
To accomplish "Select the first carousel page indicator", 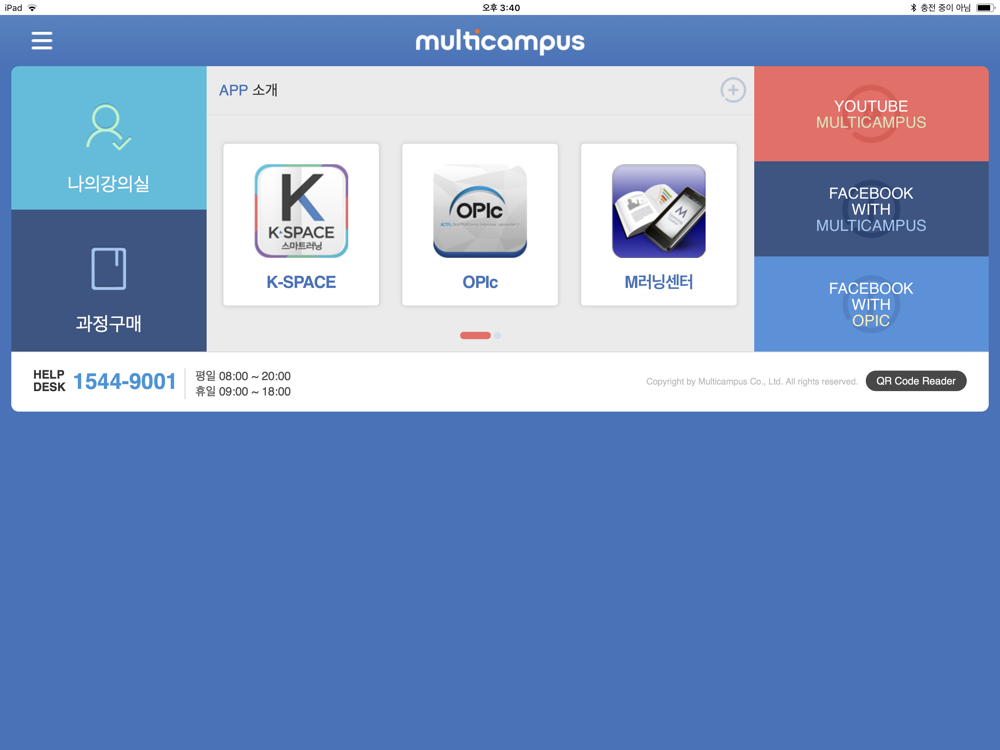I will coord(475,335).
